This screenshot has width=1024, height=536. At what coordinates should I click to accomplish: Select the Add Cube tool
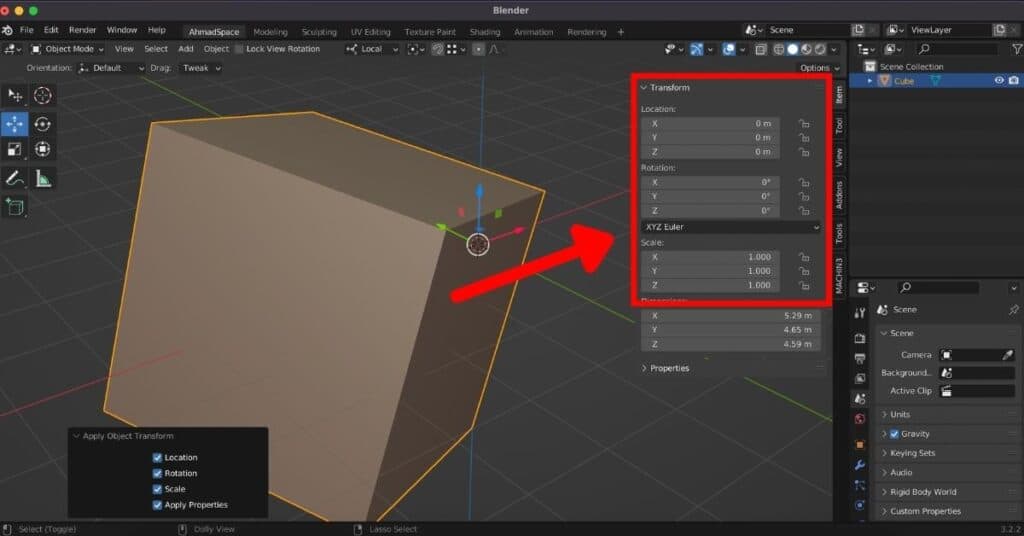point(15,207)
